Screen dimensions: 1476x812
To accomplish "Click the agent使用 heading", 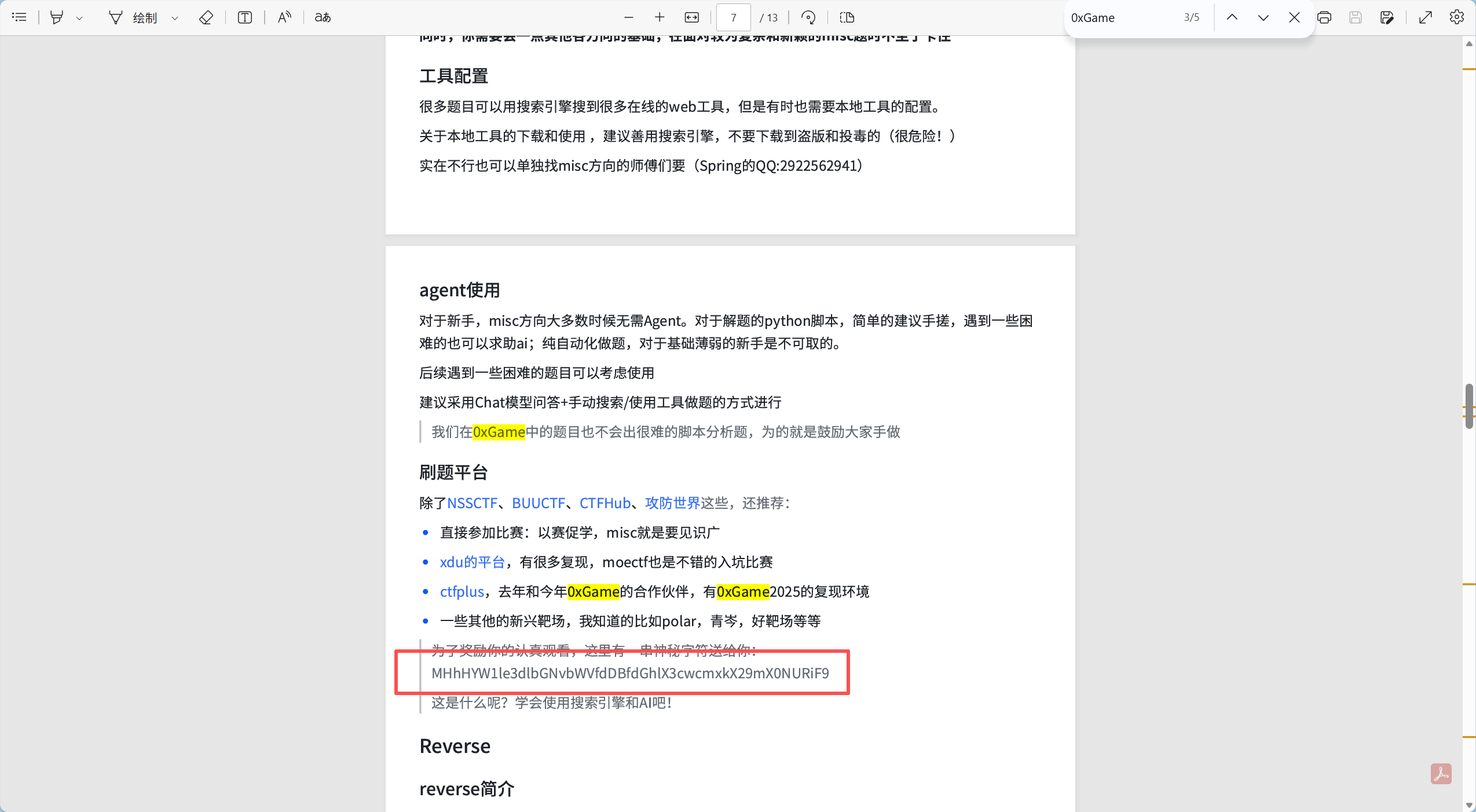I will click(x=460, y=290).
